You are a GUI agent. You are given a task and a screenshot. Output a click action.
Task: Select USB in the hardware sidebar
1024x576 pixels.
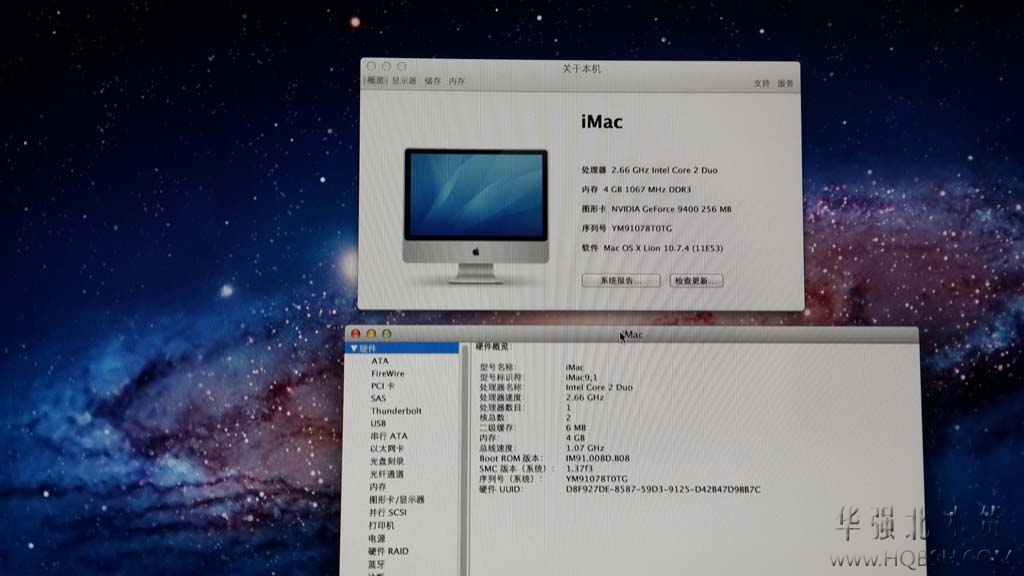[x=378, y=423]
